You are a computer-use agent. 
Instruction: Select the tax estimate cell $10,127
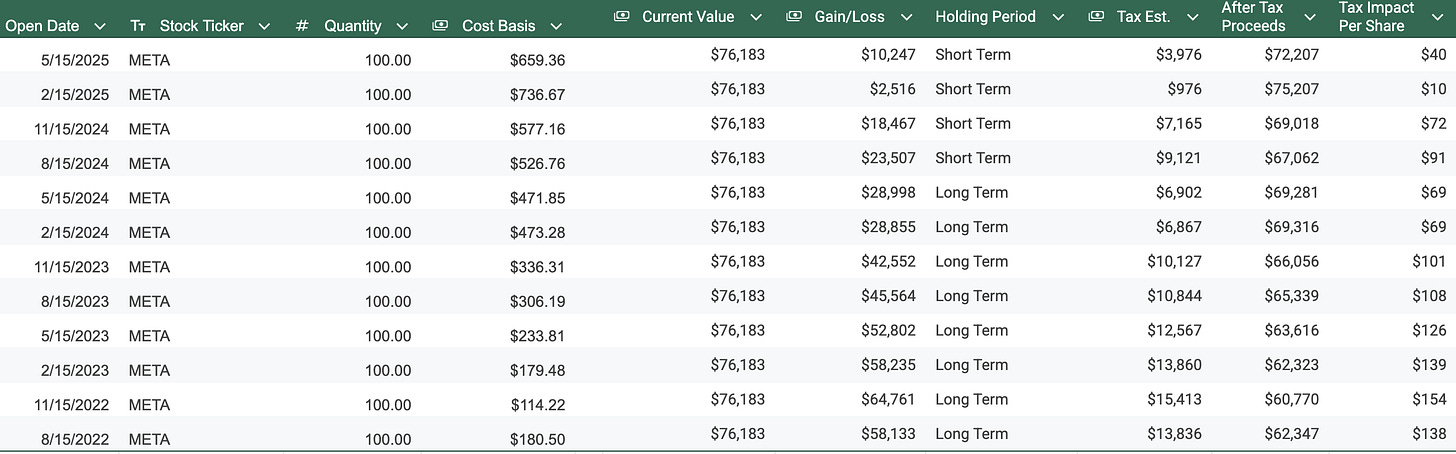1174,261
